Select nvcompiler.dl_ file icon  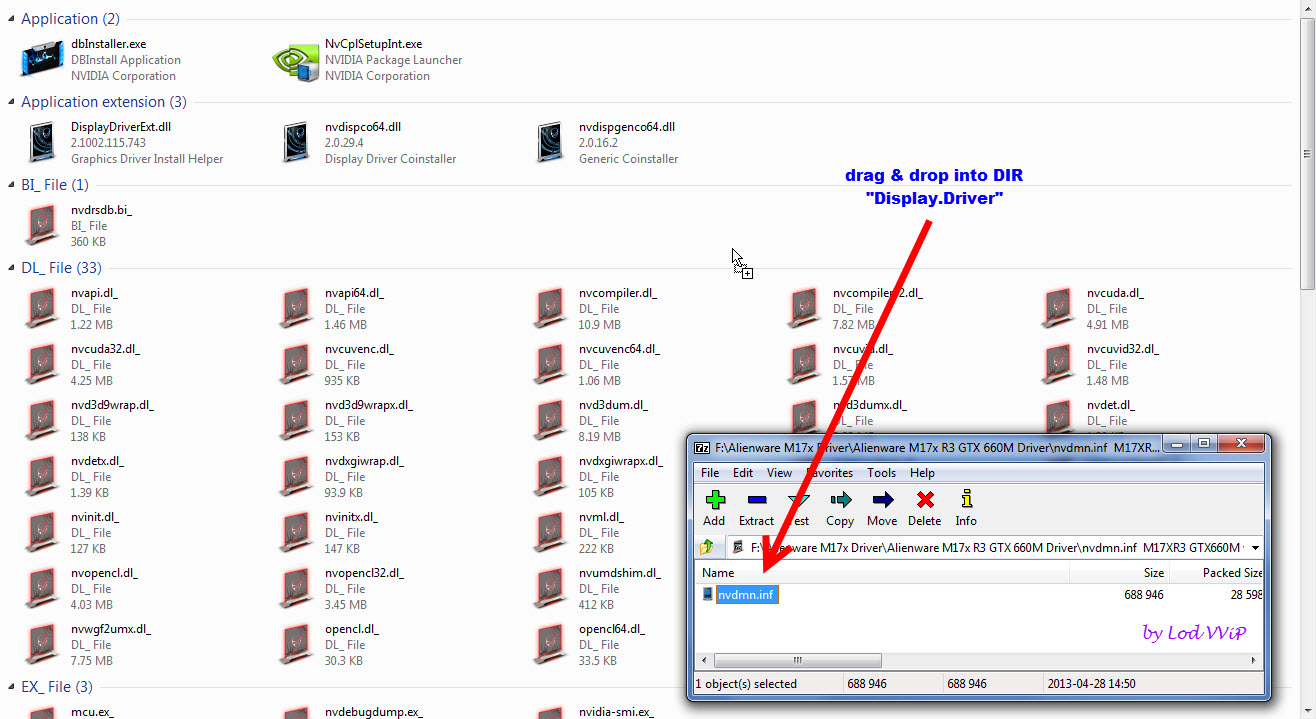(x=550, y=309)
